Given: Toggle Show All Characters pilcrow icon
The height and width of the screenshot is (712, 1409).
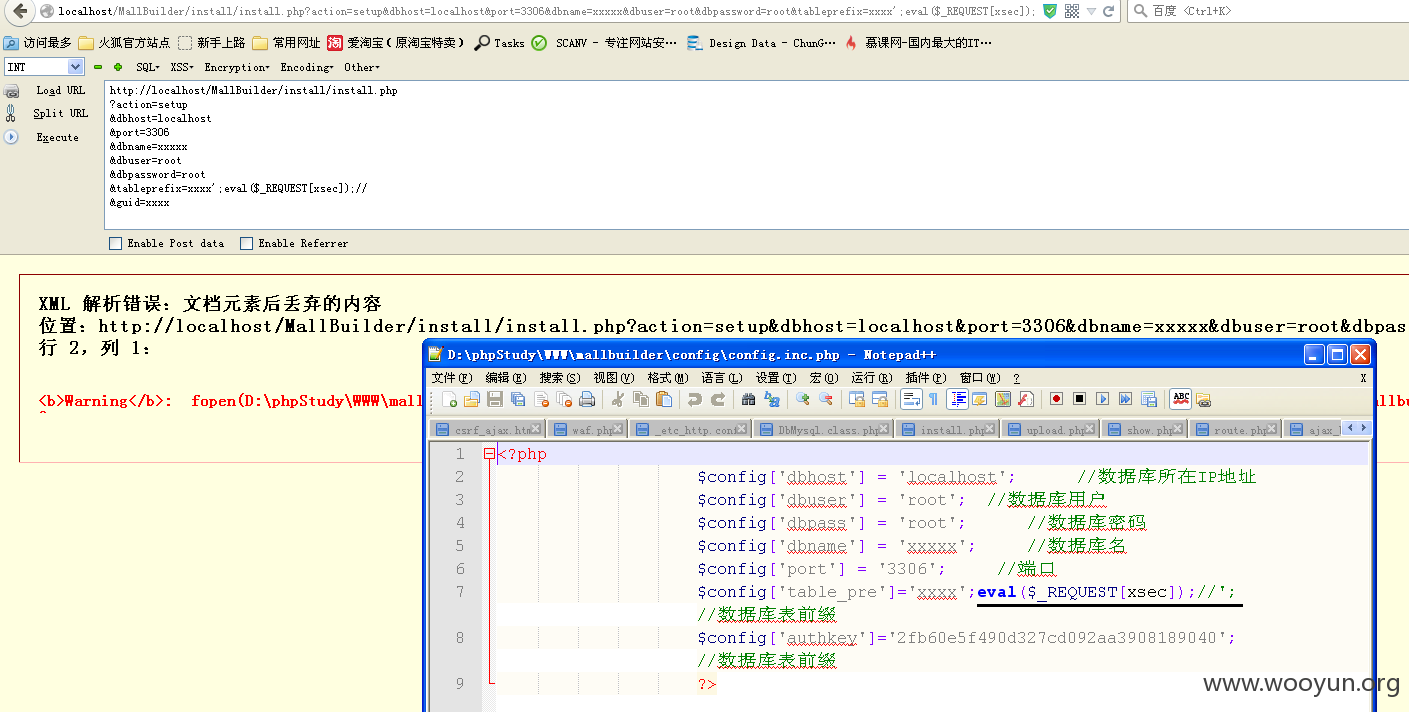Looking at the screenshot, I should click(x=934, y=399).
